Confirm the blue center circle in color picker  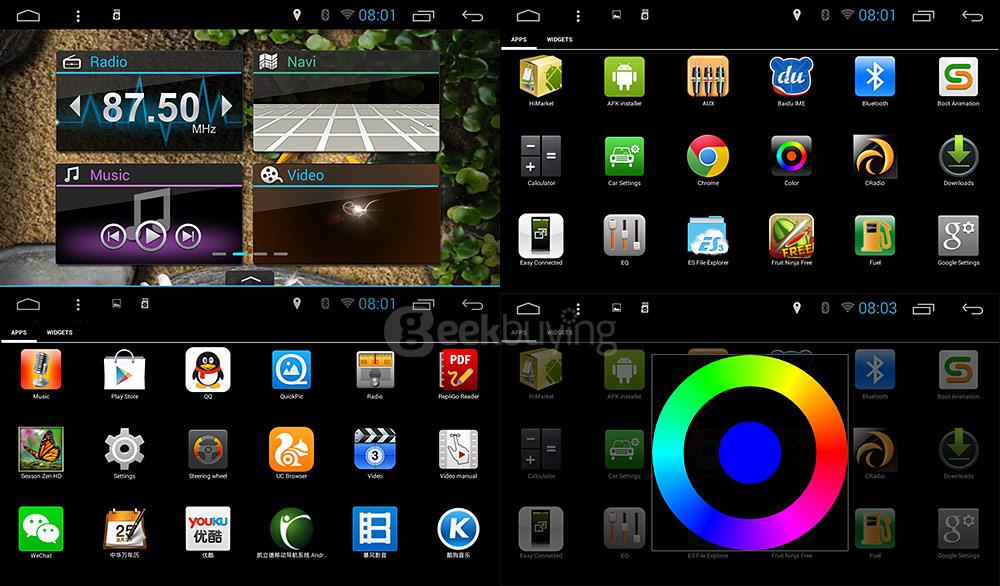point(750,452)
